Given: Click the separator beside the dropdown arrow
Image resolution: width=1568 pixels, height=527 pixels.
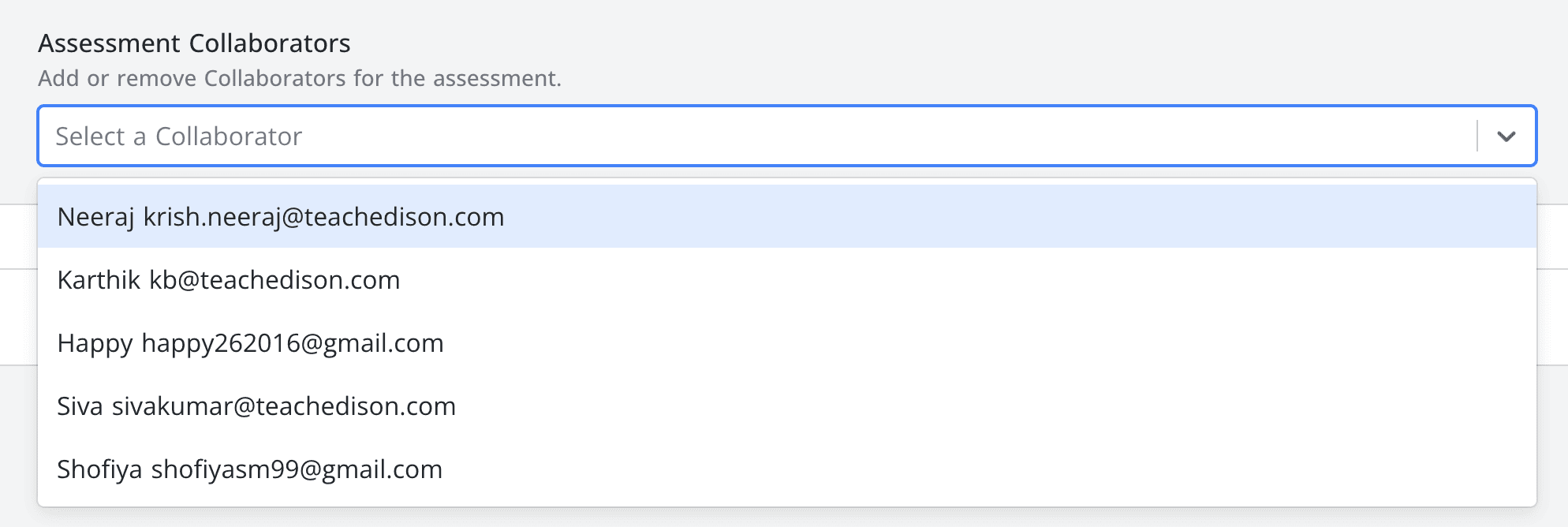Looking at the screenshot, I should click(1477, 136).
